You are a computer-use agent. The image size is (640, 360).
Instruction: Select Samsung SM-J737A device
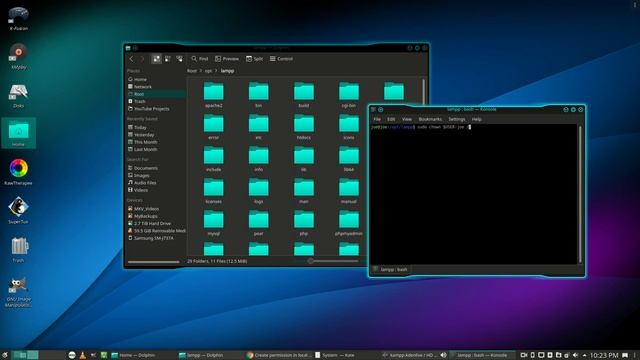tap(156, 238)
